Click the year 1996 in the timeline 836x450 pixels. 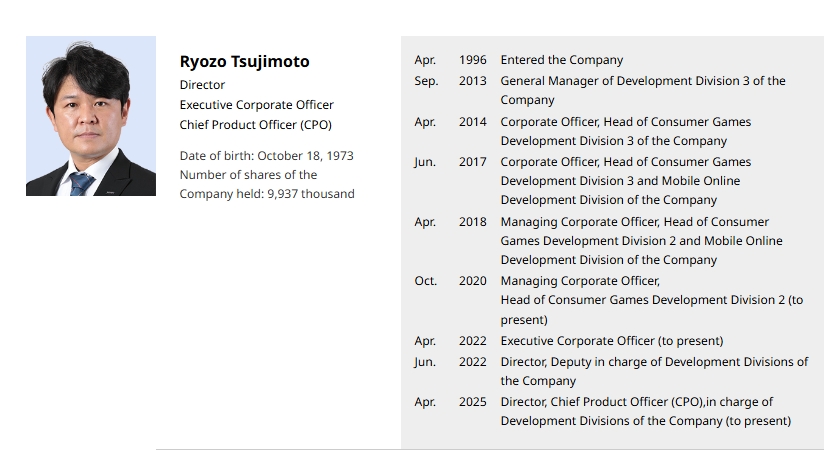[472, 60]
